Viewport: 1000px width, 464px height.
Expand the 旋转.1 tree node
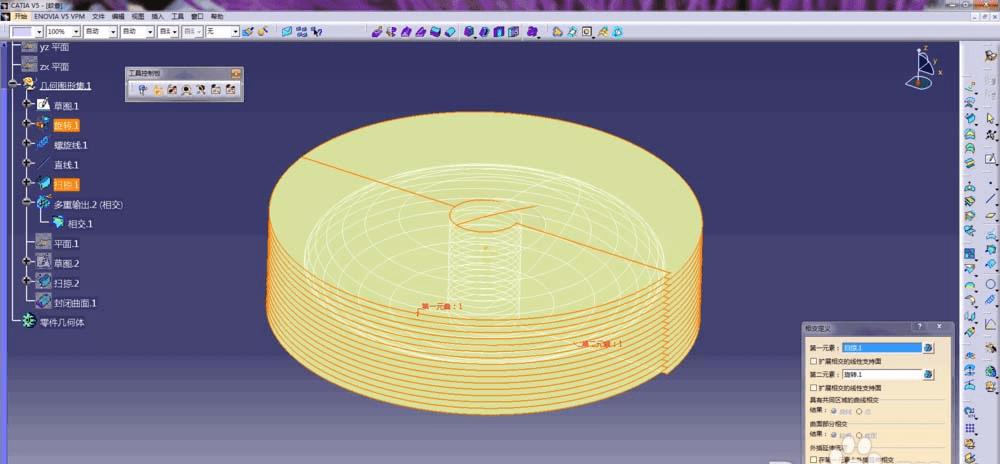27,123
